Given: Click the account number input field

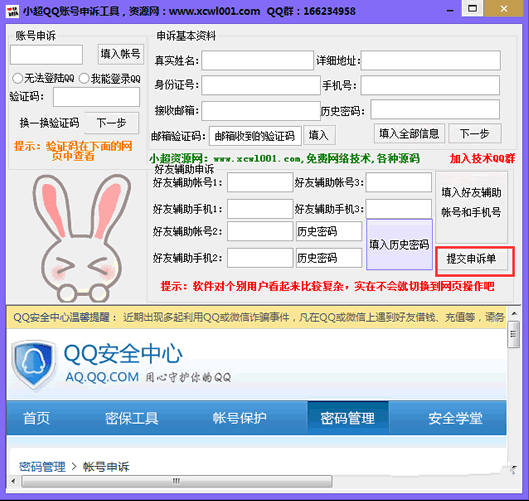Looking at the screenshot, I should [x=47, y=55].
